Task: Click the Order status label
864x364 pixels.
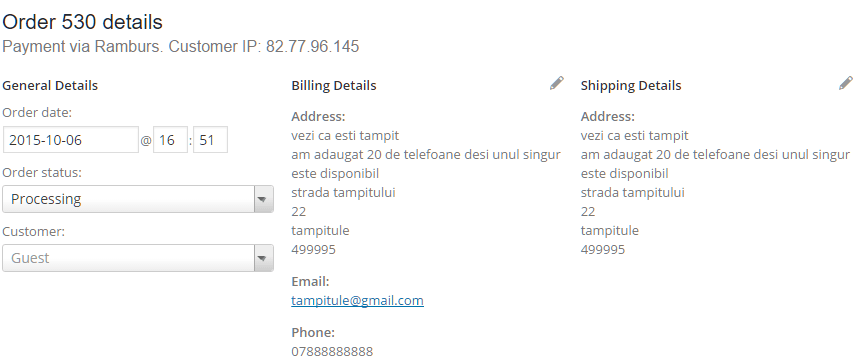Action: [x=42, y=172]
